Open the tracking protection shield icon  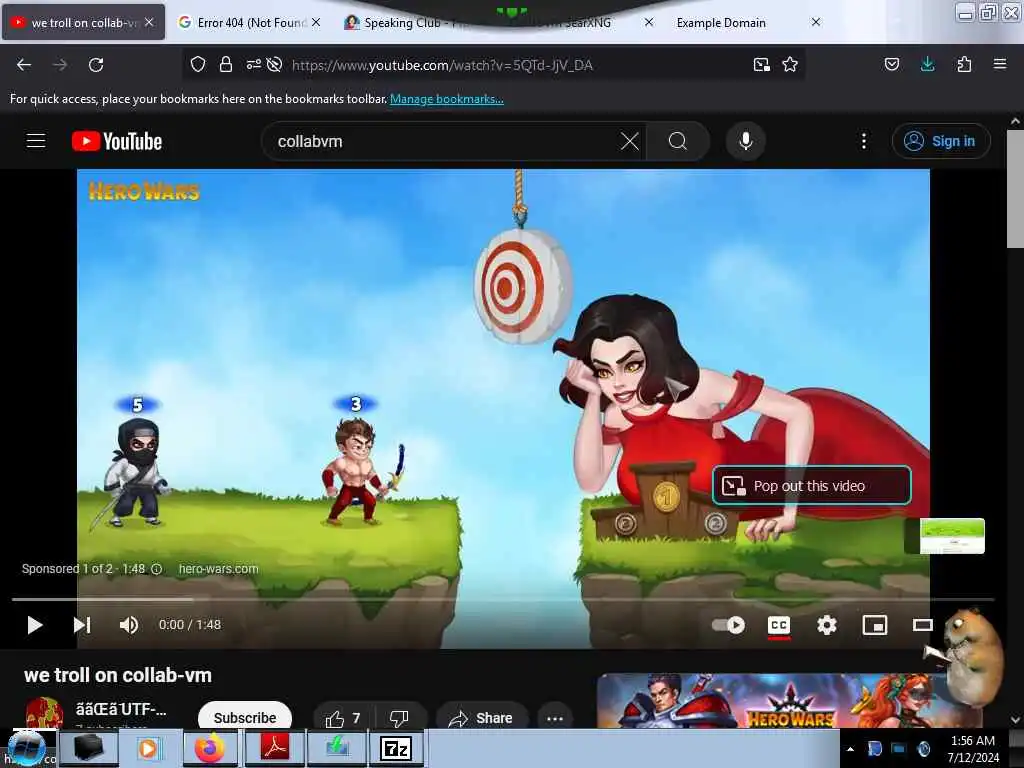198,64
